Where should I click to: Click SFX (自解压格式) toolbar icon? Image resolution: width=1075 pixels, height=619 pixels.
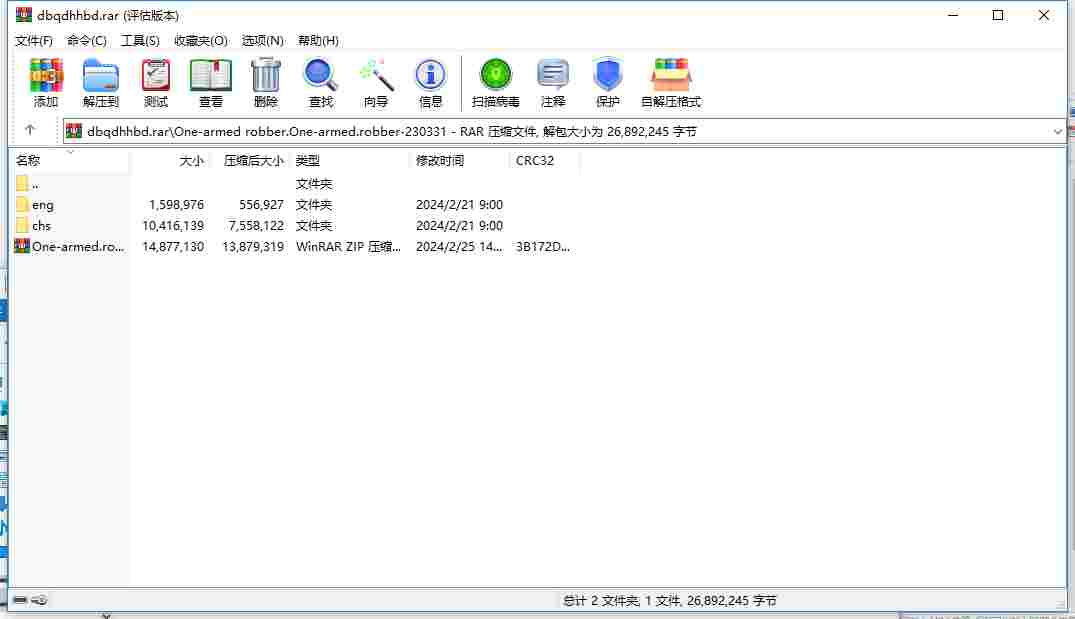click(671, 75)
